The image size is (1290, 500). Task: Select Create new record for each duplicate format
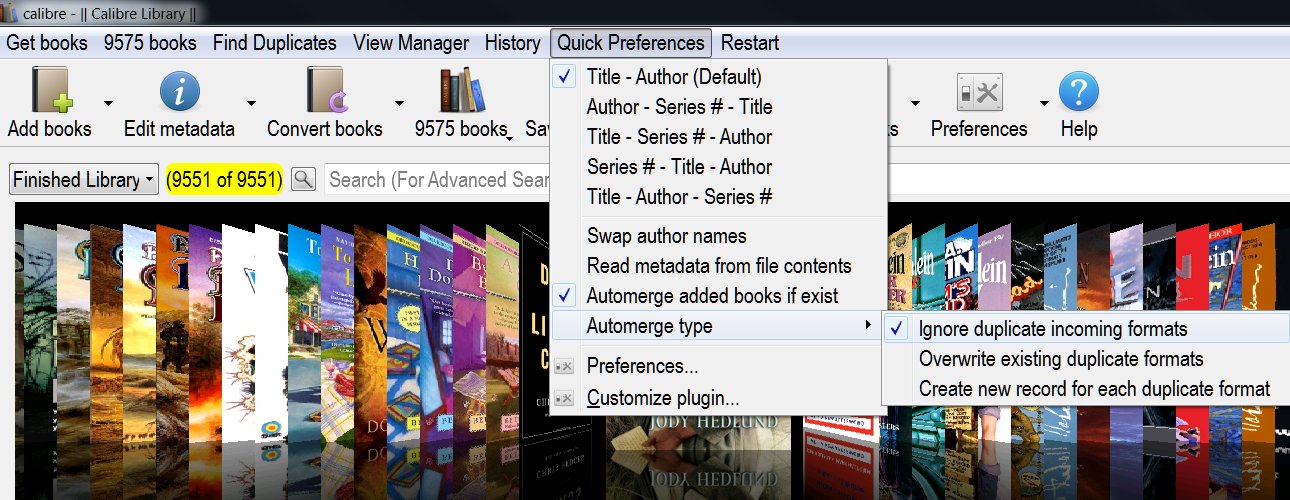(x=1086, y=388)
